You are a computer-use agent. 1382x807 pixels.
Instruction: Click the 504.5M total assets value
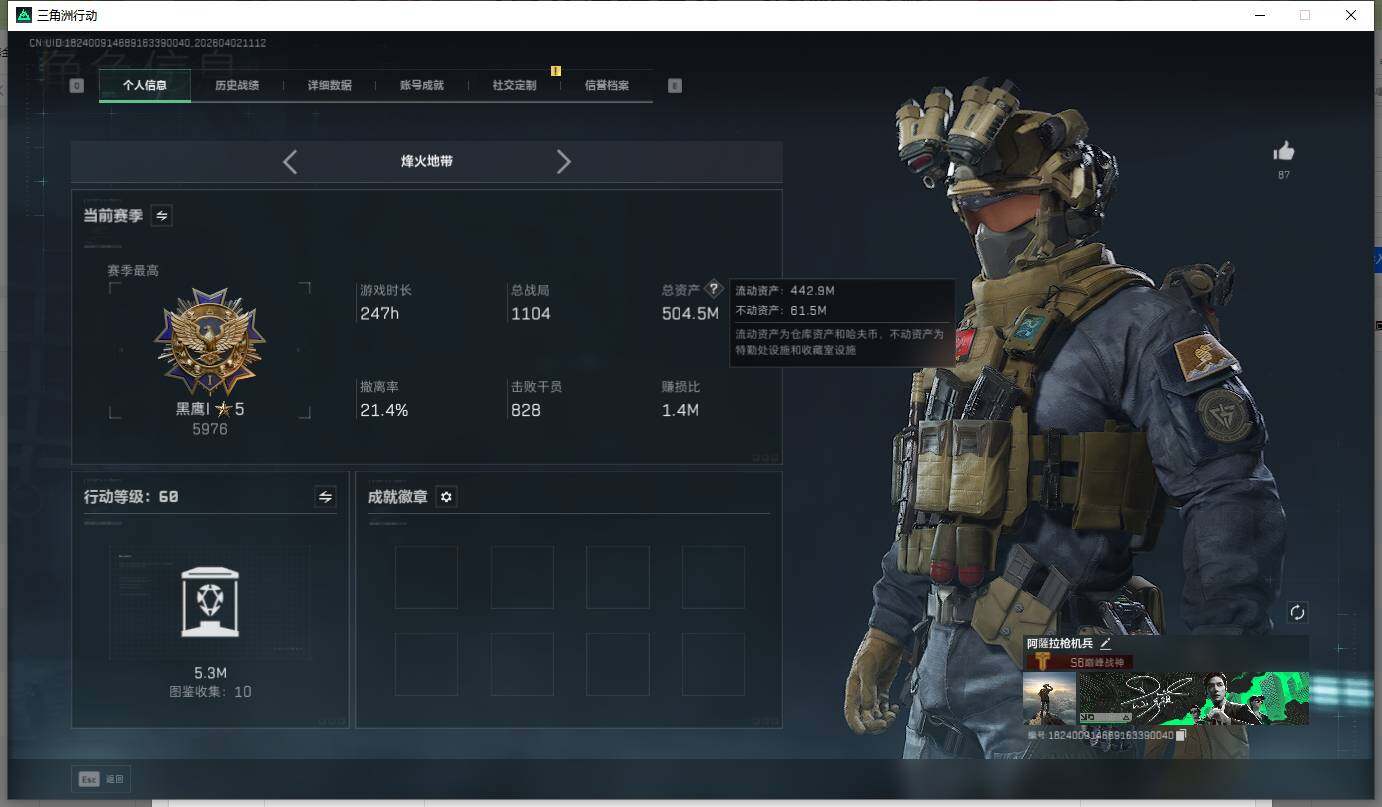click(x=691, y=314)
